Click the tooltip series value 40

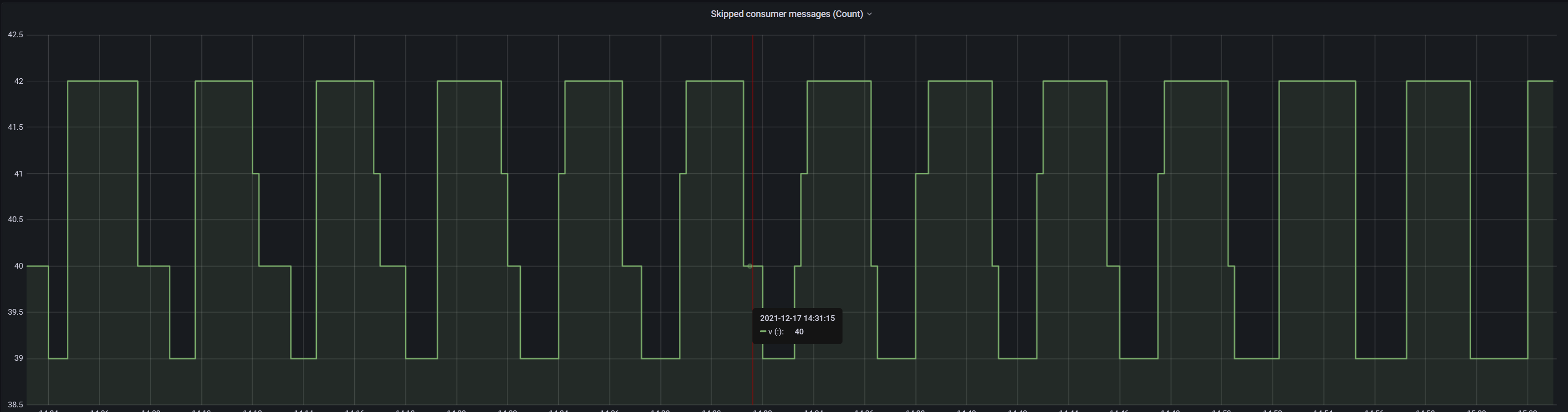click(798, 332)
